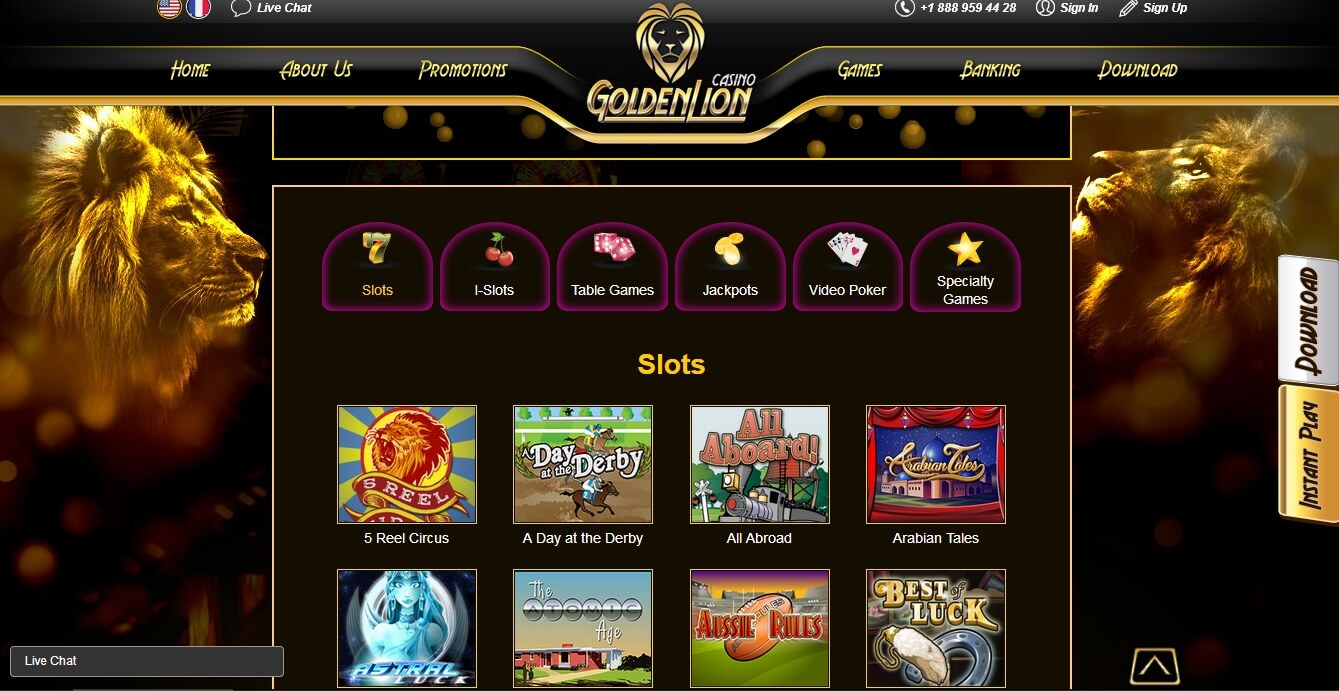The height and width of the screenshot is (691, 1339).
Task: Switch language with the US flag icon
Action: click(170, 8)
